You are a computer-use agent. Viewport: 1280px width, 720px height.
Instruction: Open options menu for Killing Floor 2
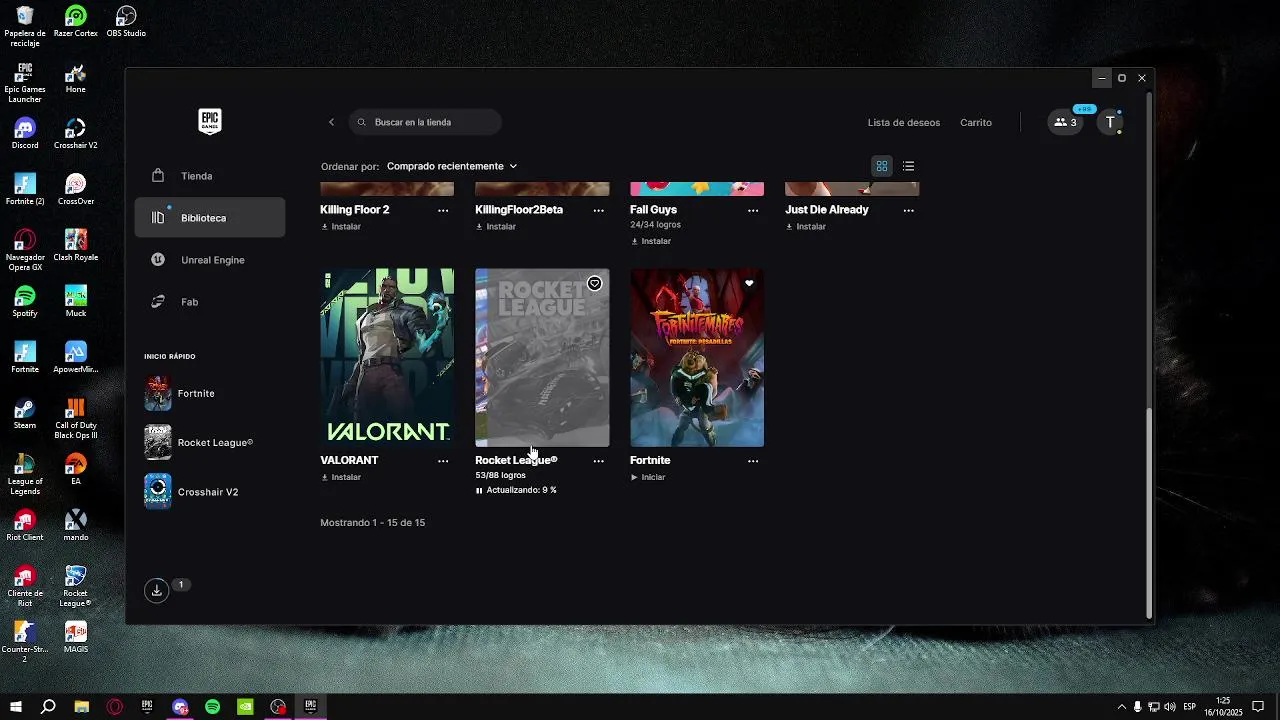tap(443, 210)
